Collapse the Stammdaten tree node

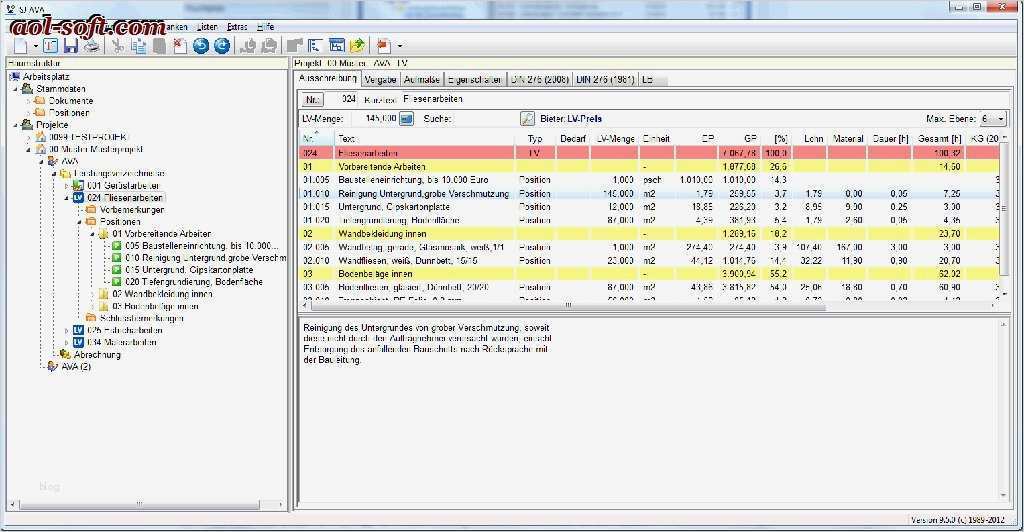pos(16,89)
